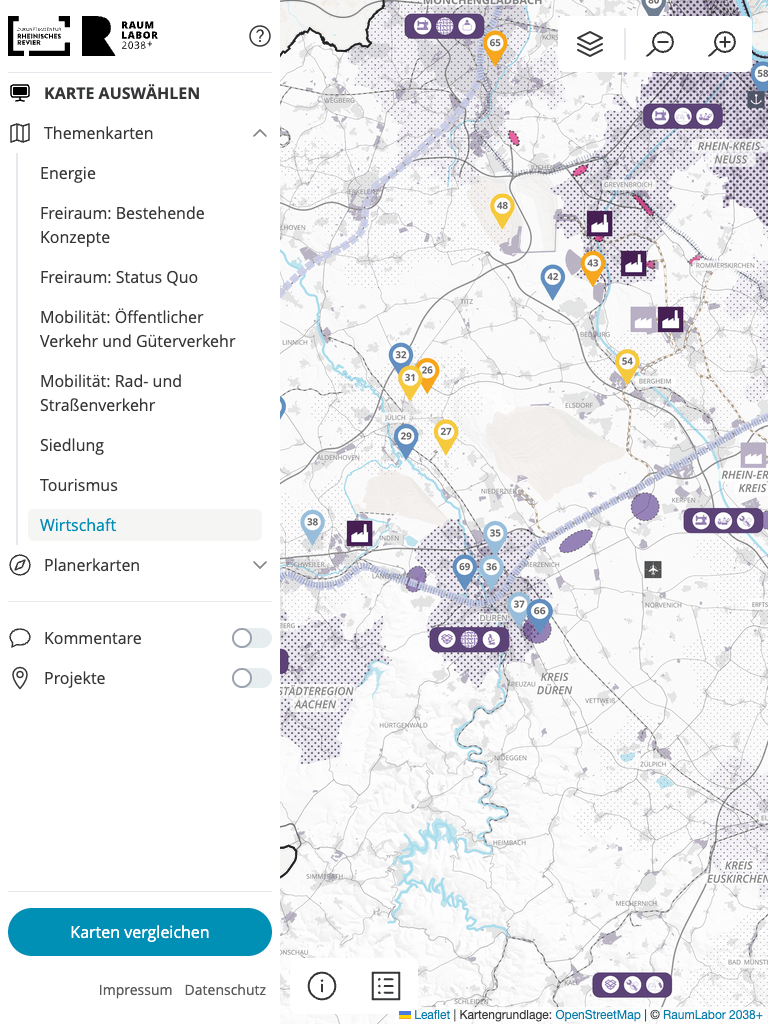Collapse the Themenkarten section
The height and width of the screenshot is (1024, 768).
(260, 133)
